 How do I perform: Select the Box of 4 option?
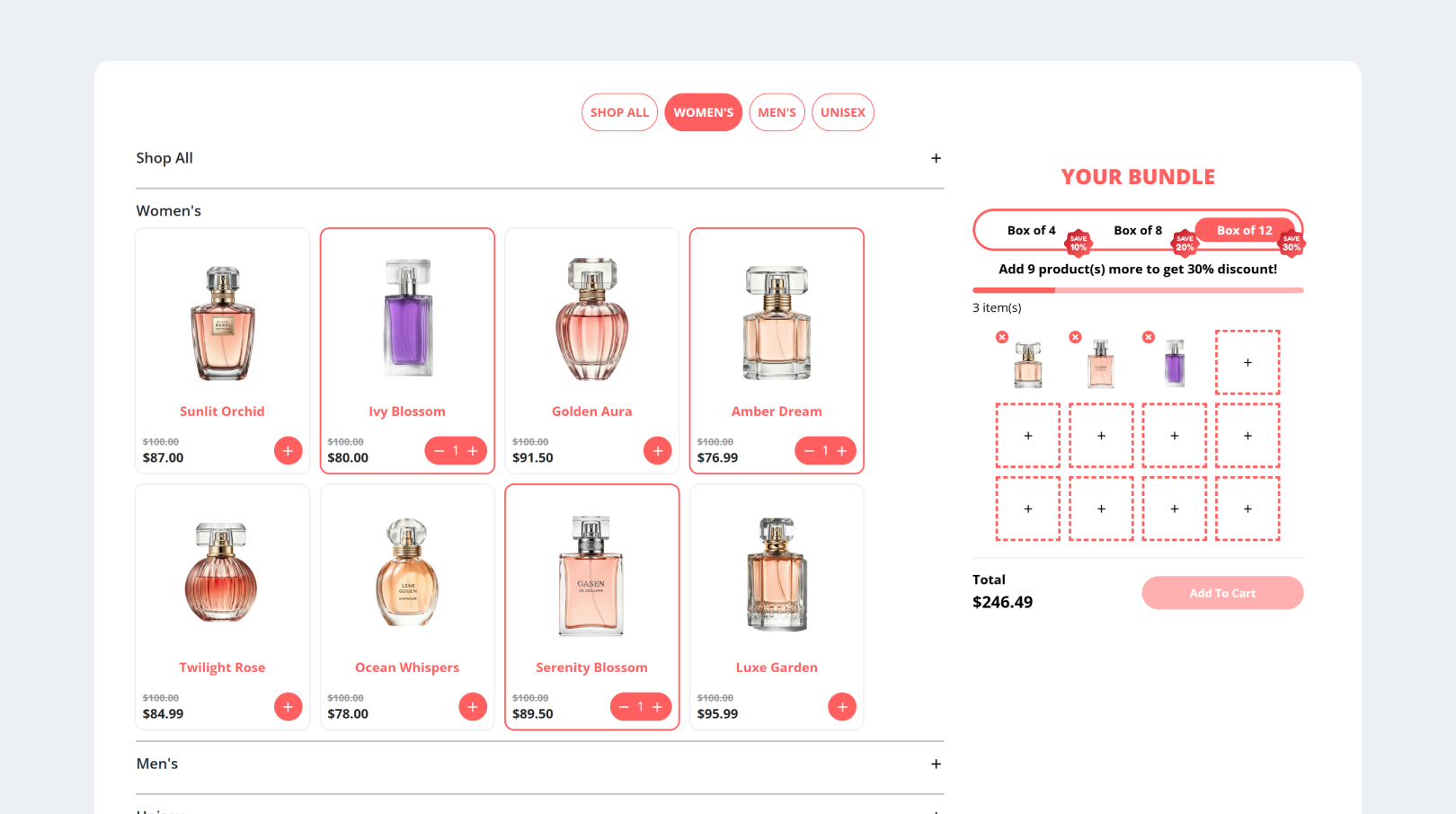1032,231
